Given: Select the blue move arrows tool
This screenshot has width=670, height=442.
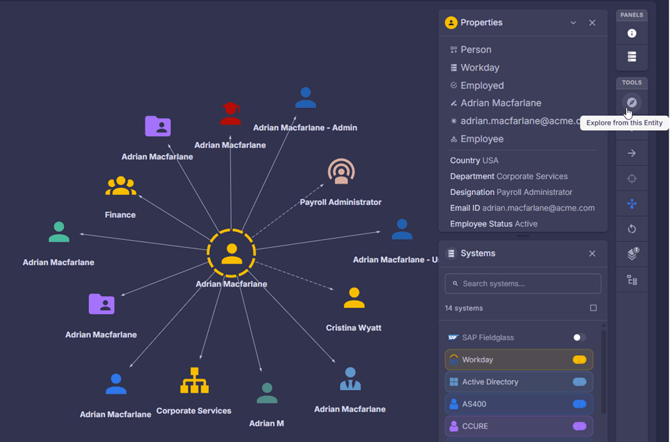Looking at the screenshot, I should [631, 204].
